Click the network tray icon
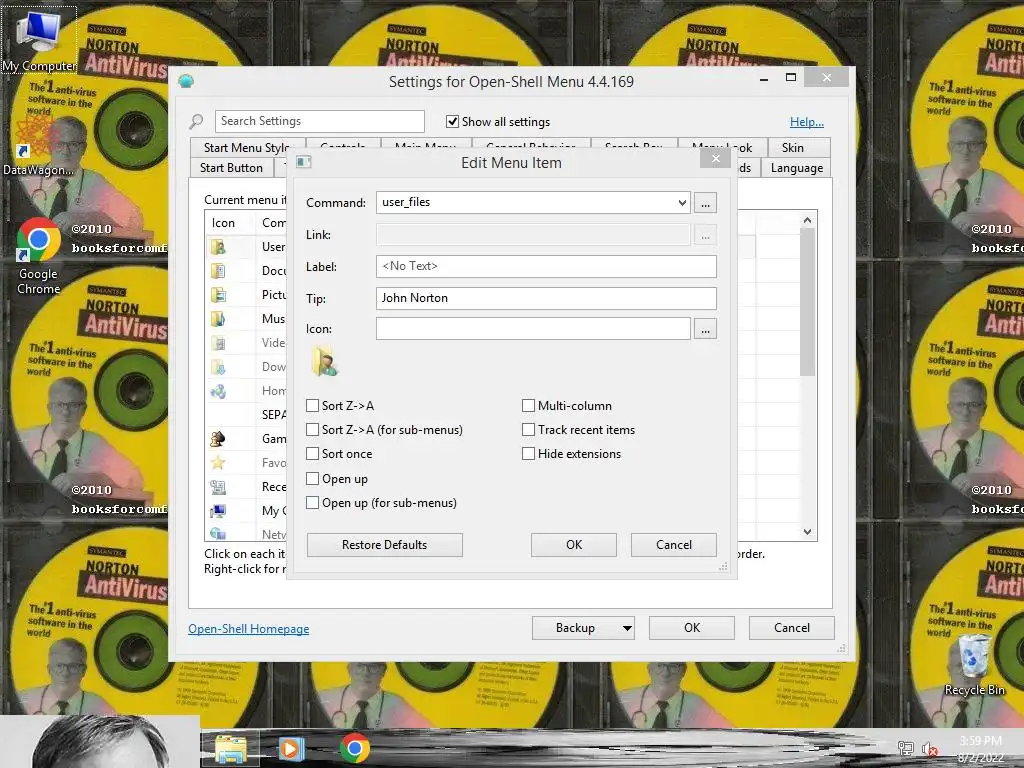The image size is (1024, 768). tap(905, 748)
